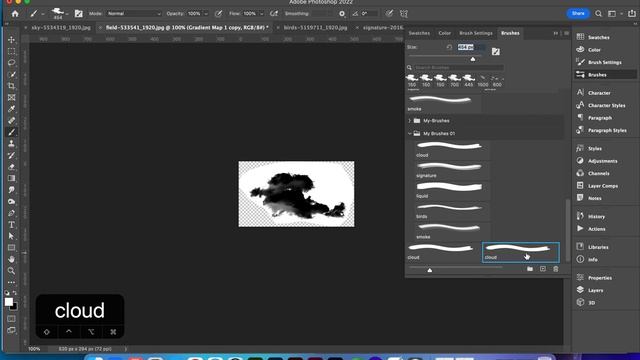
Task: Enable airbrush-style build-up effects
Action: (x=274, y=13)
